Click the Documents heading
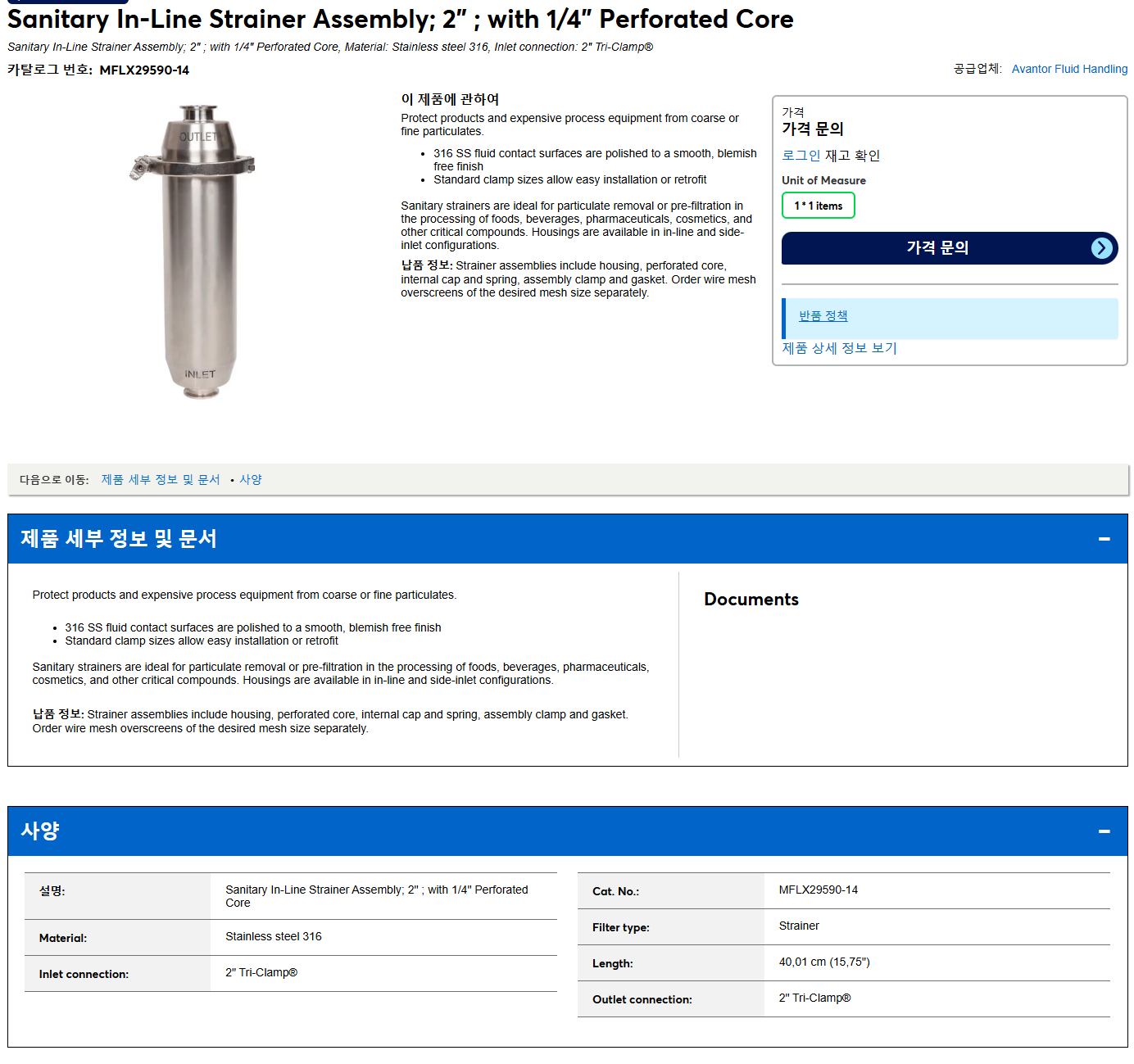 [751, 600]
